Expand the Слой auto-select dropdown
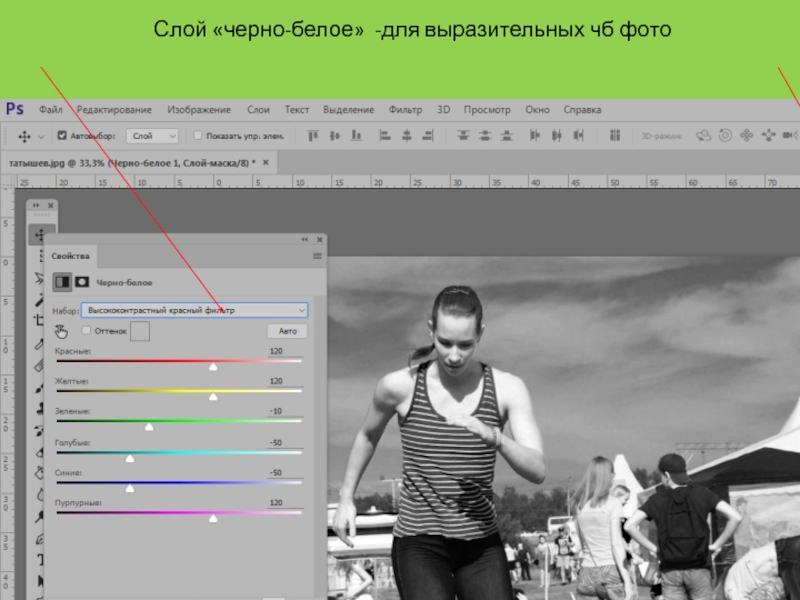 pyautogui.click(x=154, y=135)
